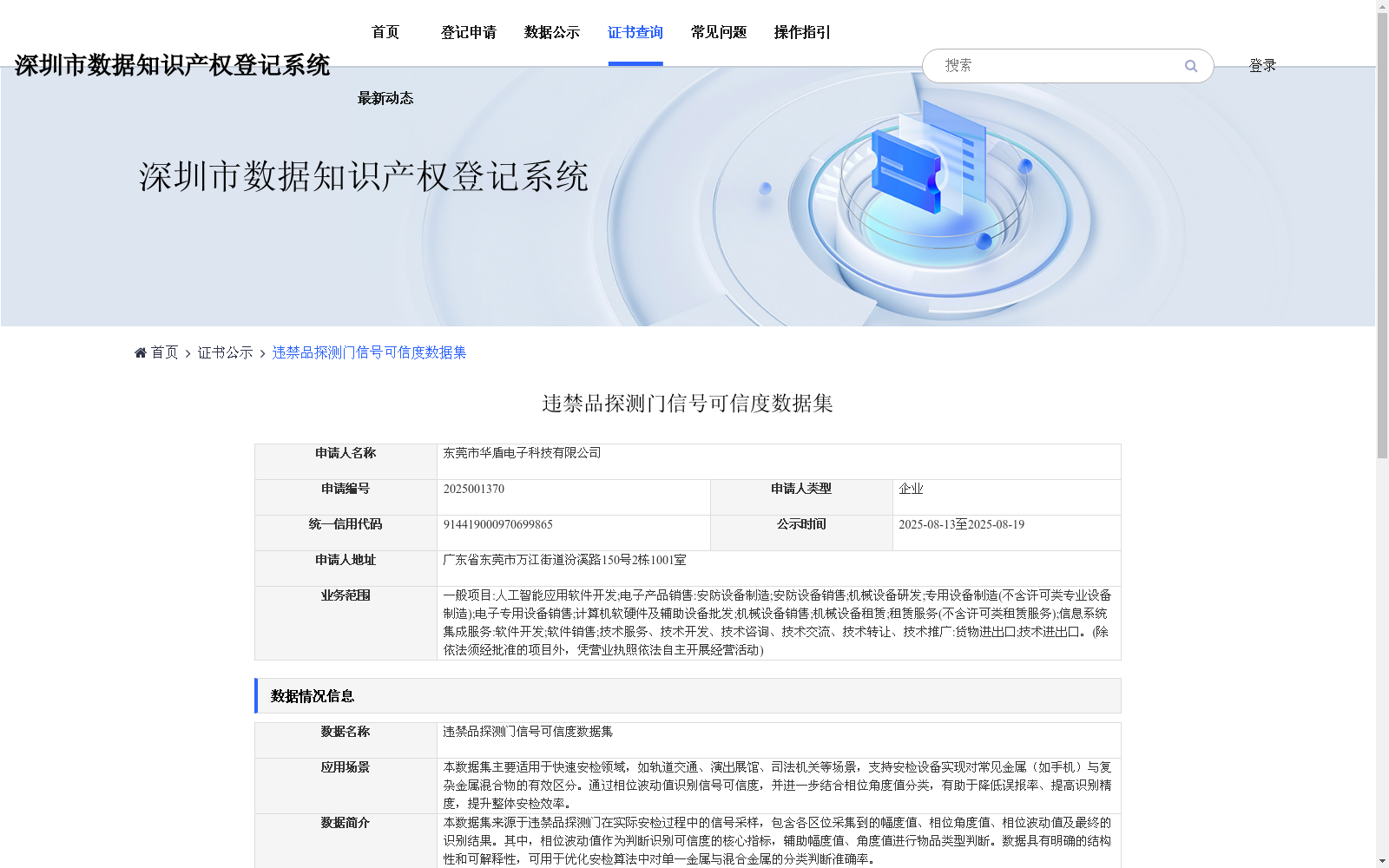Image resolution: width=1389 pixels, height=868 pixels.
Task: Click the site title 深圳市数据知识产权登记系统 logo
Action: click(172, 65)
